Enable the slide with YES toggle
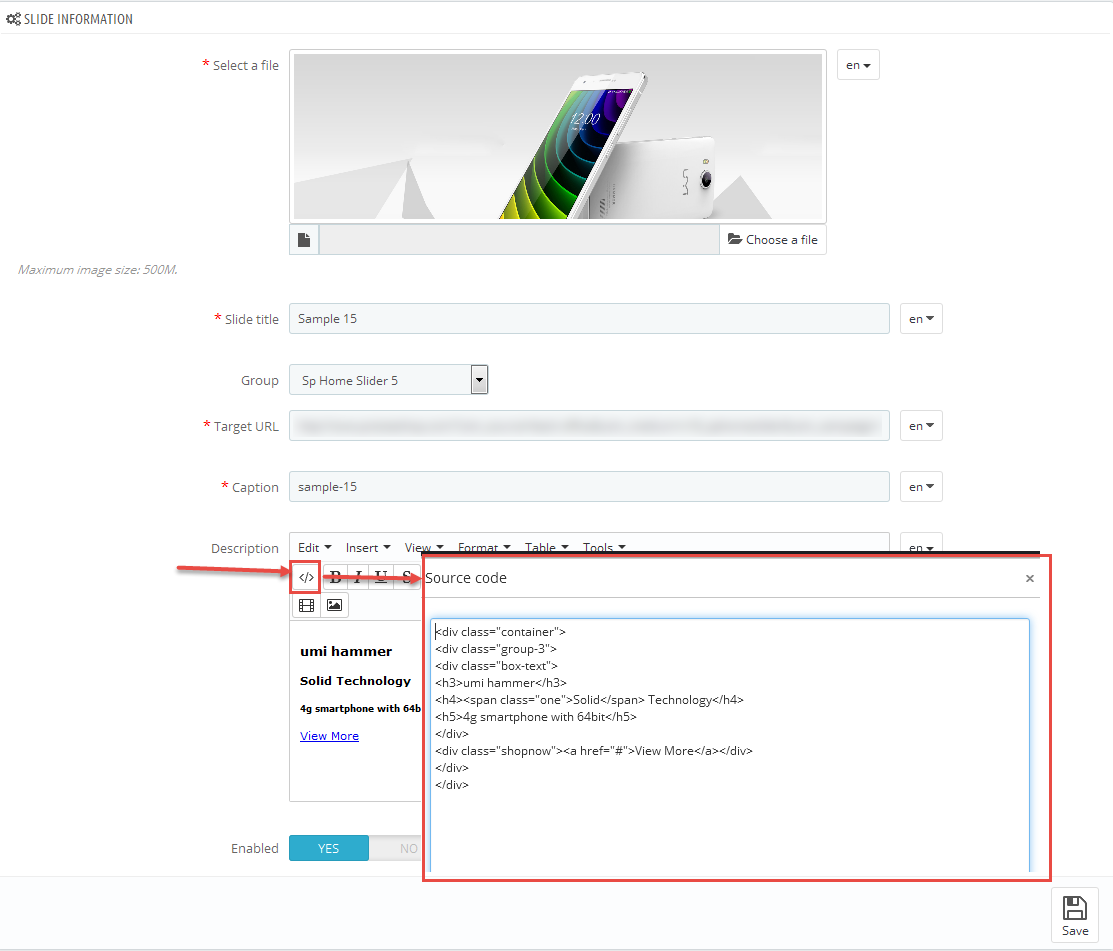Viewport: 1113px width, 951px height. [x=329, y=848]
